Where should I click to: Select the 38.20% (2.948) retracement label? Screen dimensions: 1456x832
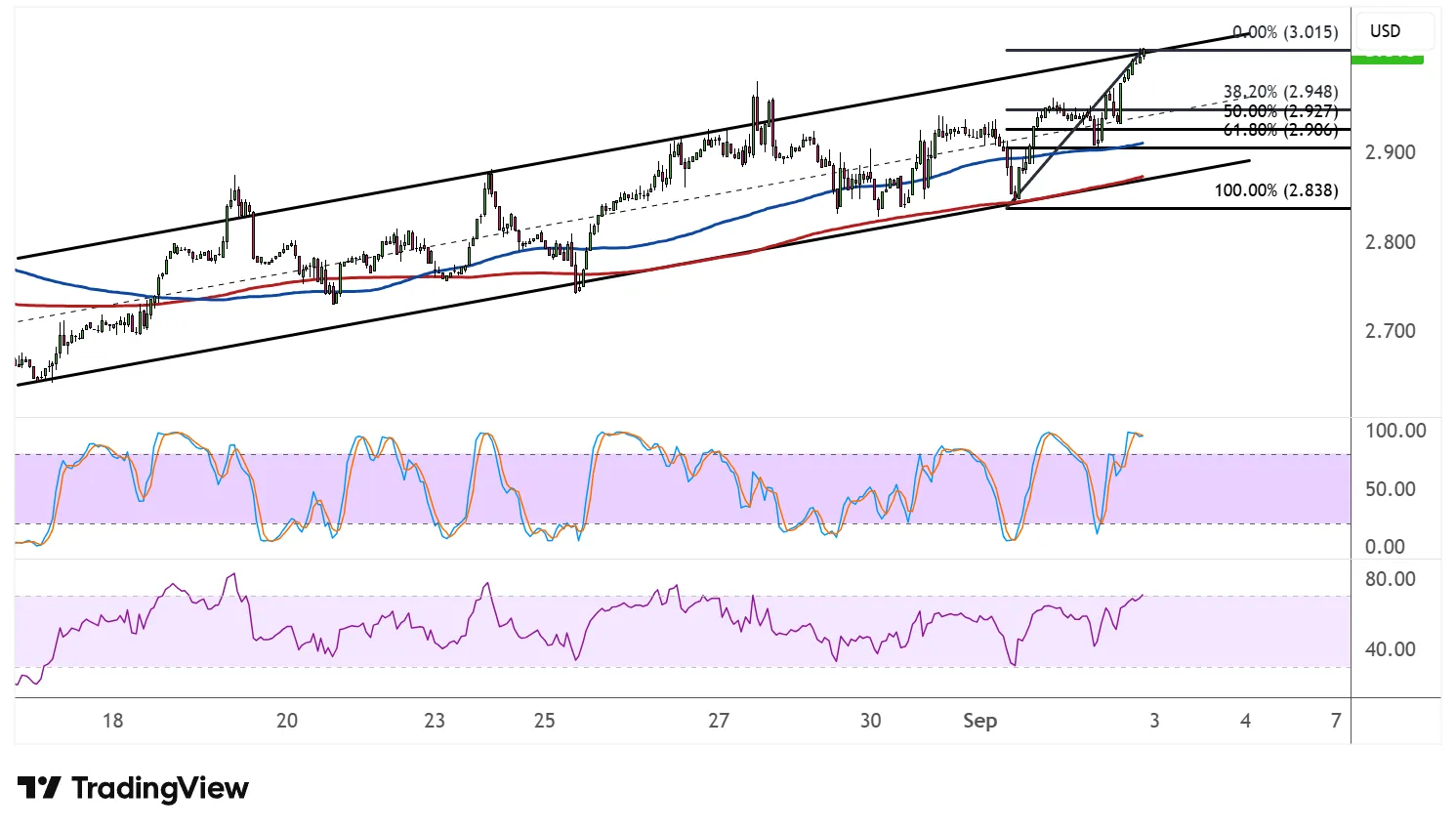click(x=1281, y=92)
